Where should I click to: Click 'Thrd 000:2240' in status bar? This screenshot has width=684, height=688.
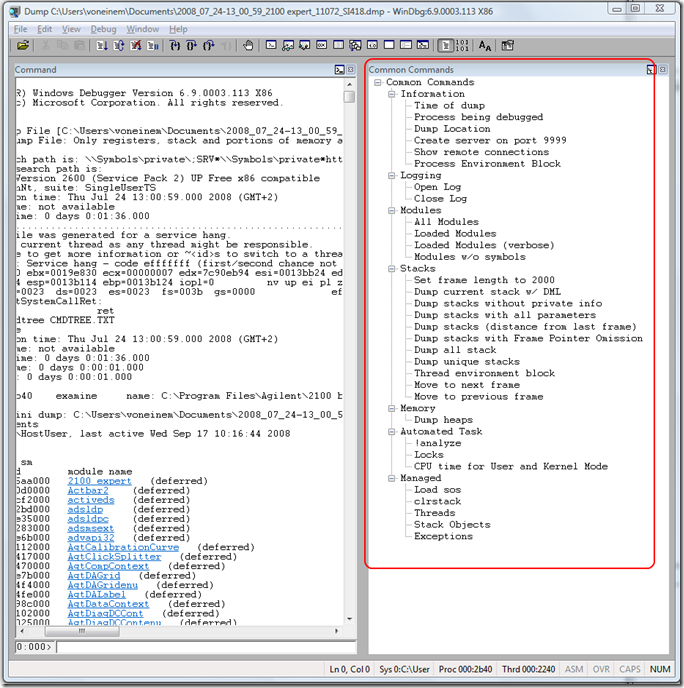pyautogui.click(x=528, y=669)
